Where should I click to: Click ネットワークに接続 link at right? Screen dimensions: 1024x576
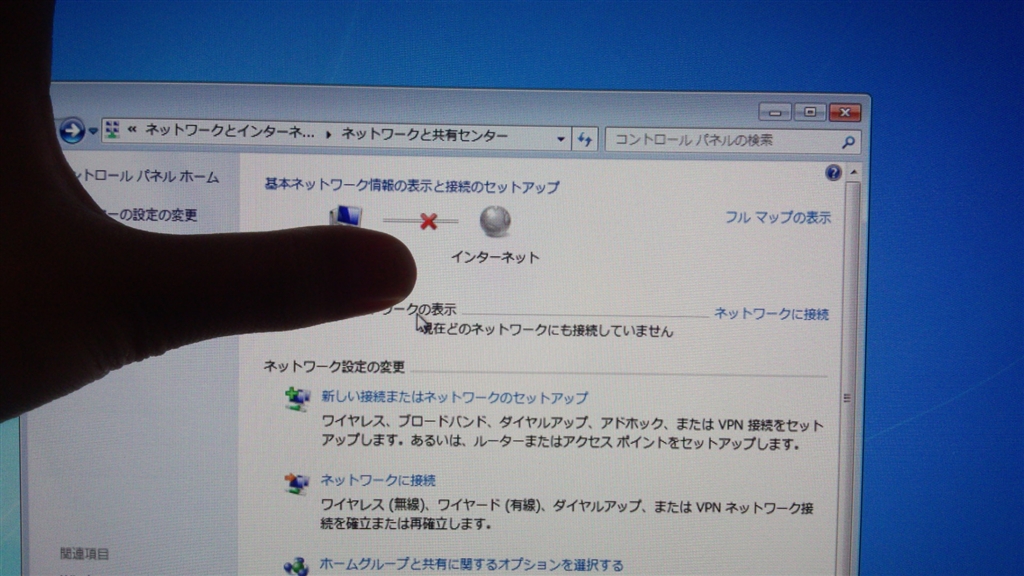coord(771,314)
